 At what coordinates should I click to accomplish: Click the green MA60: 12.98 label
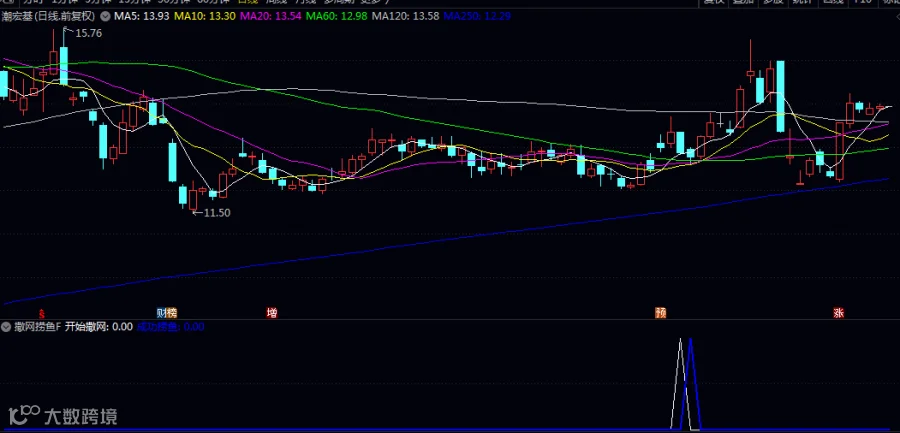click(336, 17)
